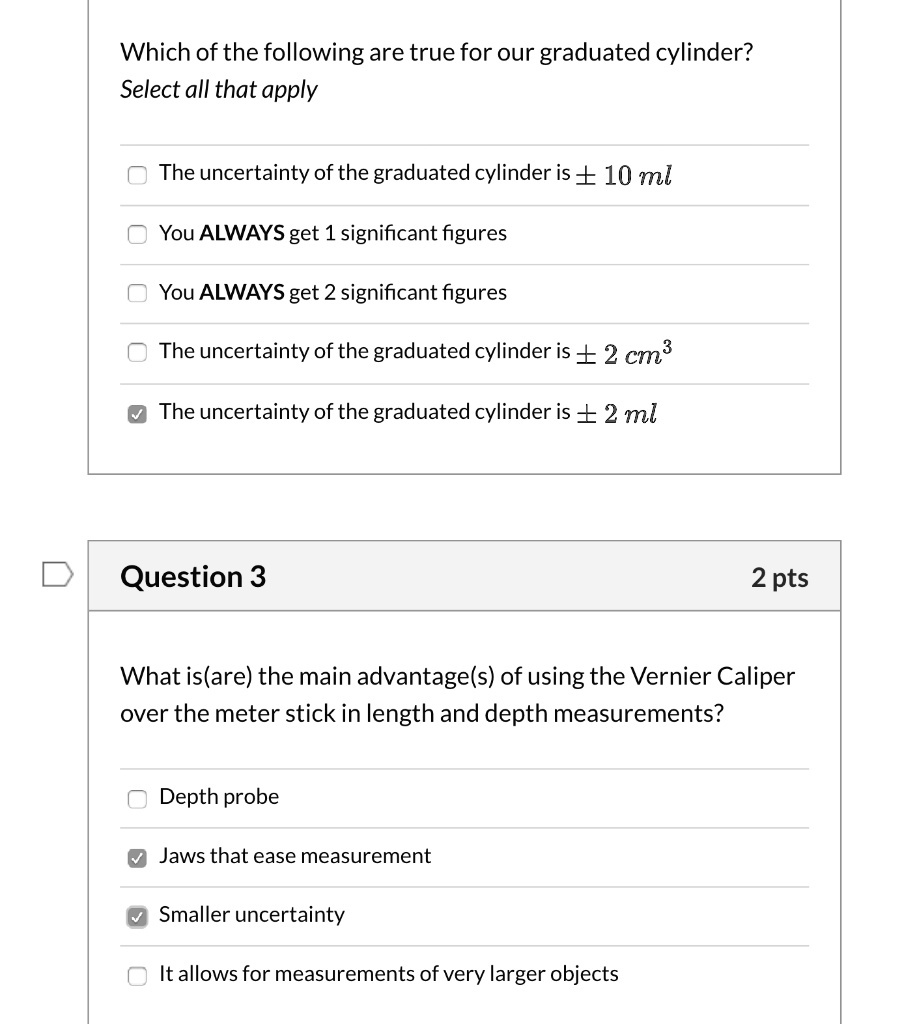The height and width of the screenshot is (1024, 917).
Task: Uncheck the 'Smaller uncertainty' answer
Action: click(137, 916)
